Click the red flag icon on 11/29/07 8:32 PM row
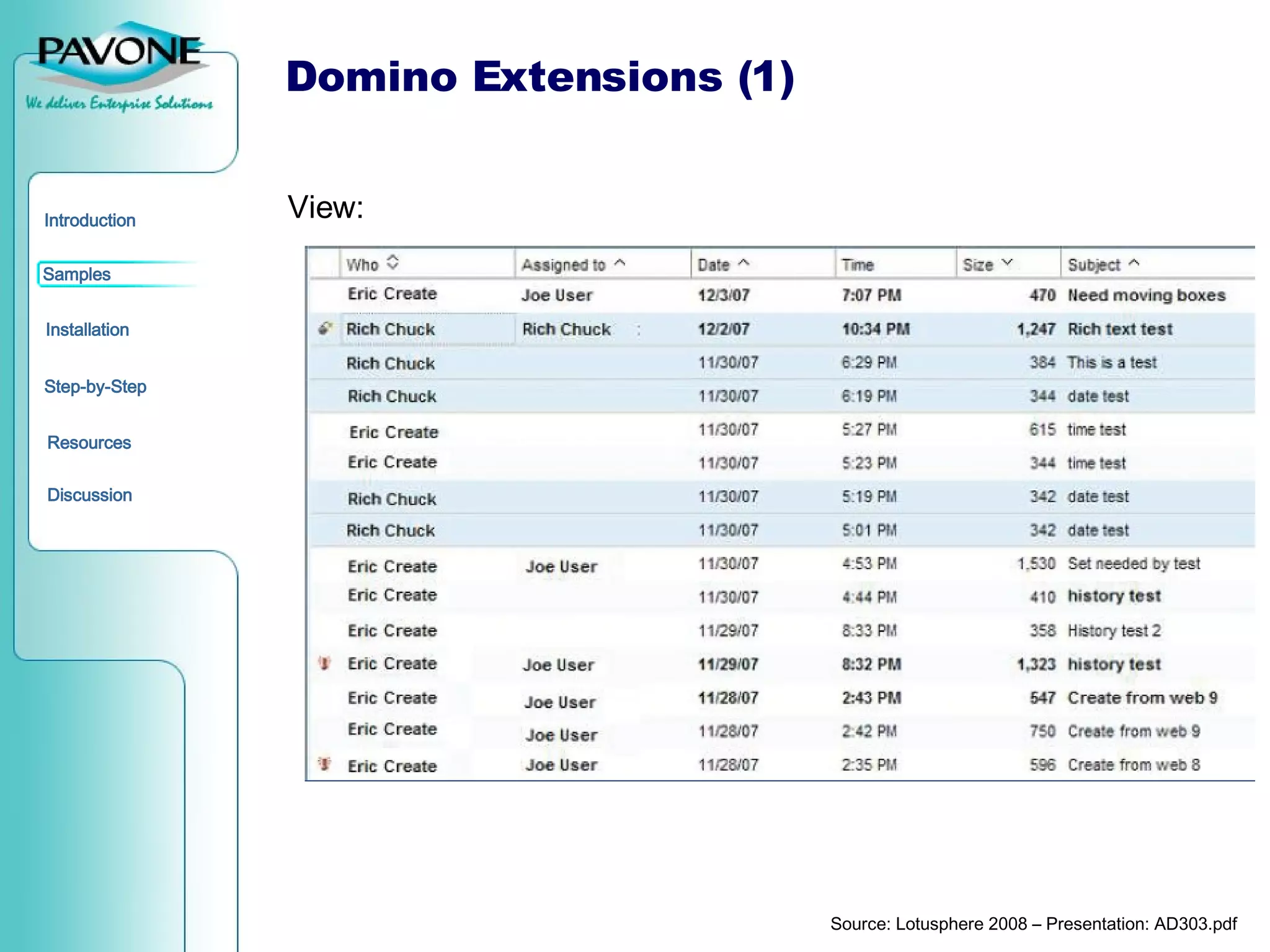This screenshot has height=952, width=1270. pyautogui.click(x=324, y=664)
